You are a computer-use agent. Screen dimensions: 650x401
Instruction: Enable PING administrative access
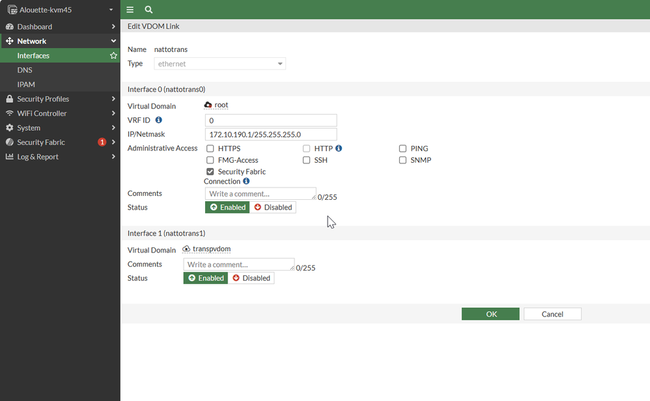click(x=403, y=148)
